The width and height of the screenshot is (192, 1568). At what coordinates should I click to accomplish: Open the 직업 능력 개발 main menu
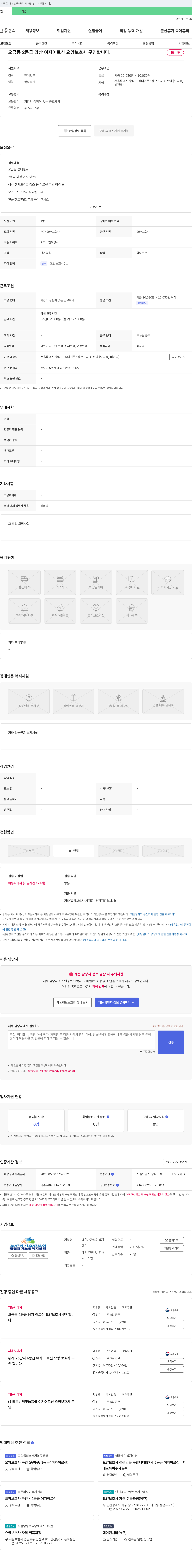point(131,30)
